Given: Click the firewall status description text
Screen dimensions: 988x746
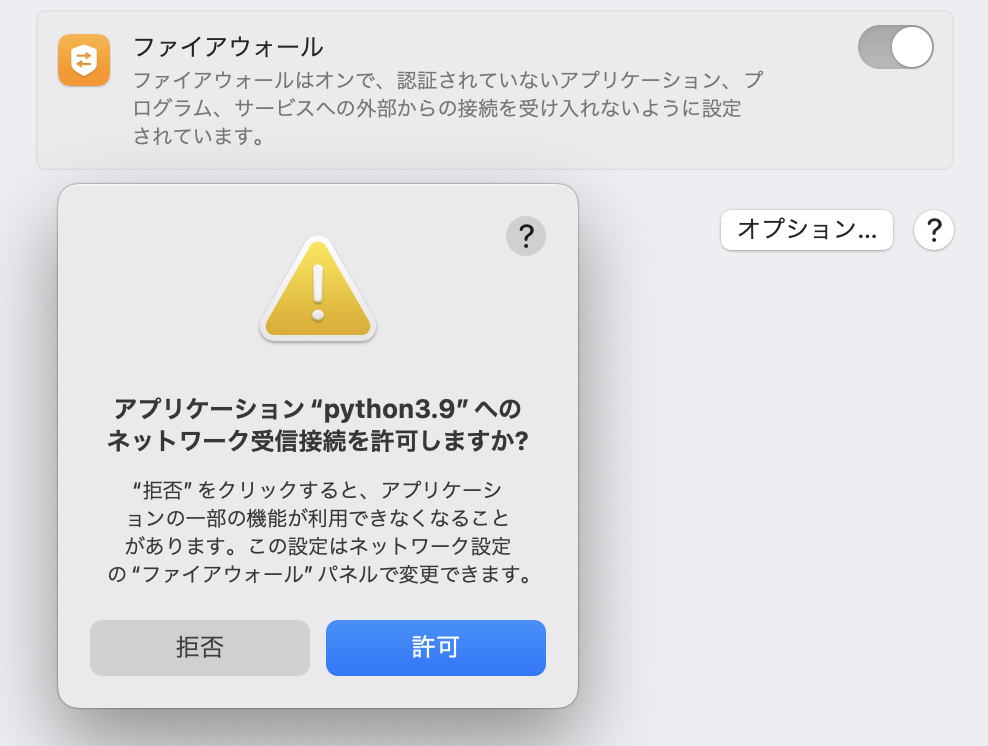Looking at the screenshot, I should [448, 108].
